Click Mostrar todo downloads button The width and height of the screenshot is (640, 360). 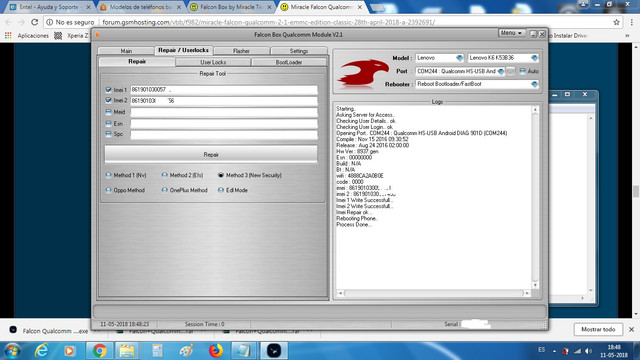coord(598,329)
